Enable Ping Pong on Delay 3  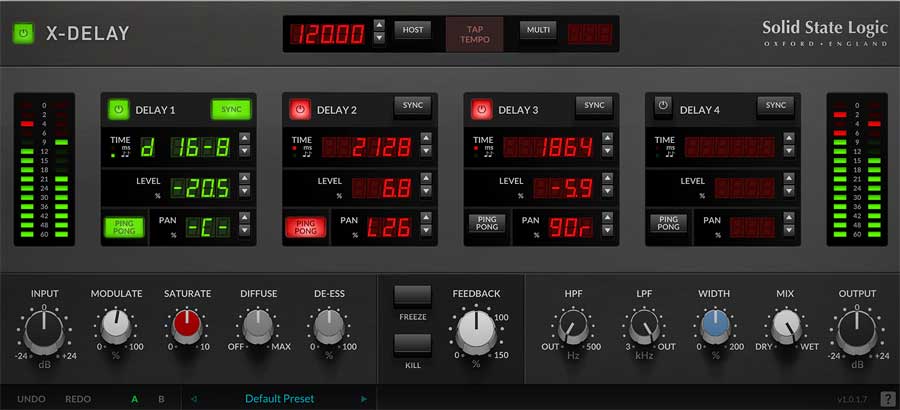(487, 223)
